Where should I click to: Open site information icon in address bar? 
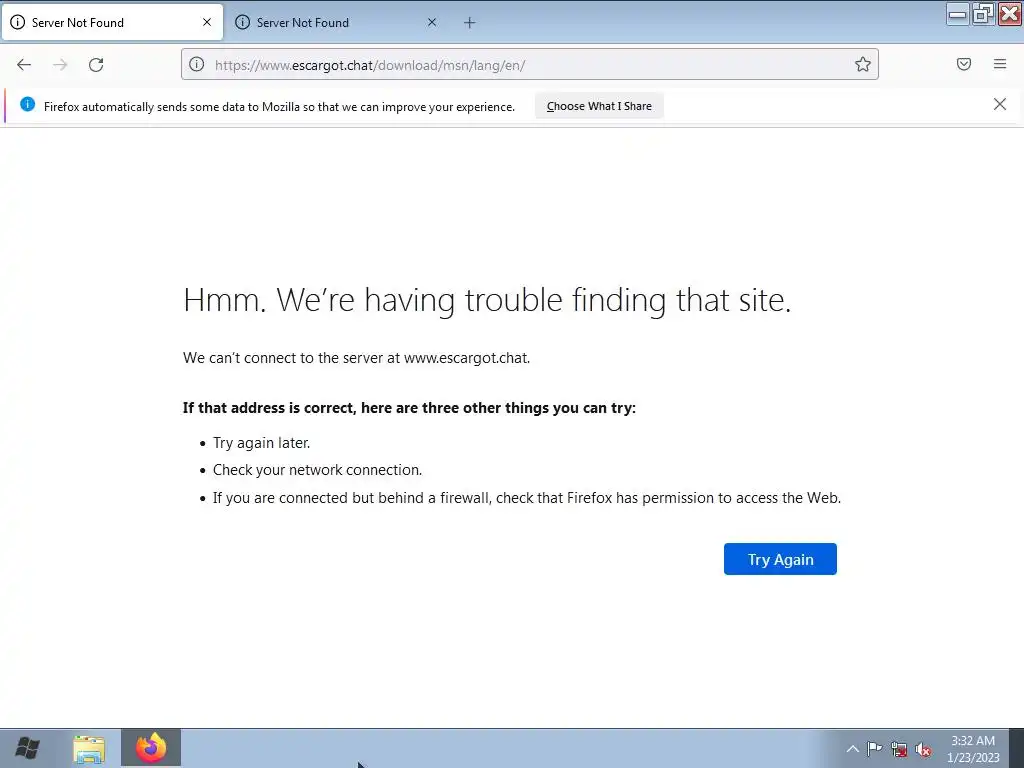click(x=197, y=65)
